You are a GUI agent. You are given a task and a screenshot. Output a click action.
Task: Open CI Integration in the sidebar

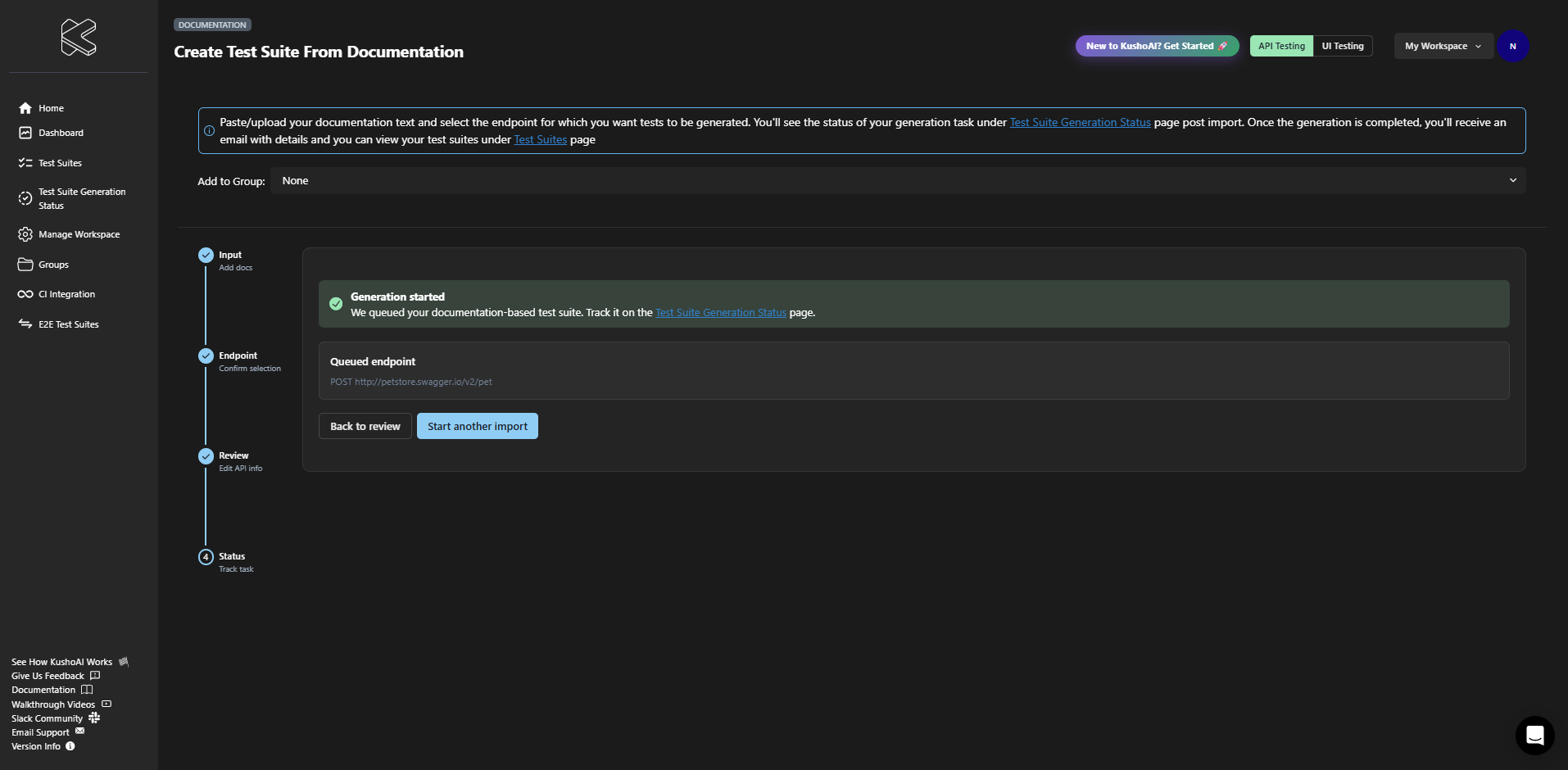[66, 294]
